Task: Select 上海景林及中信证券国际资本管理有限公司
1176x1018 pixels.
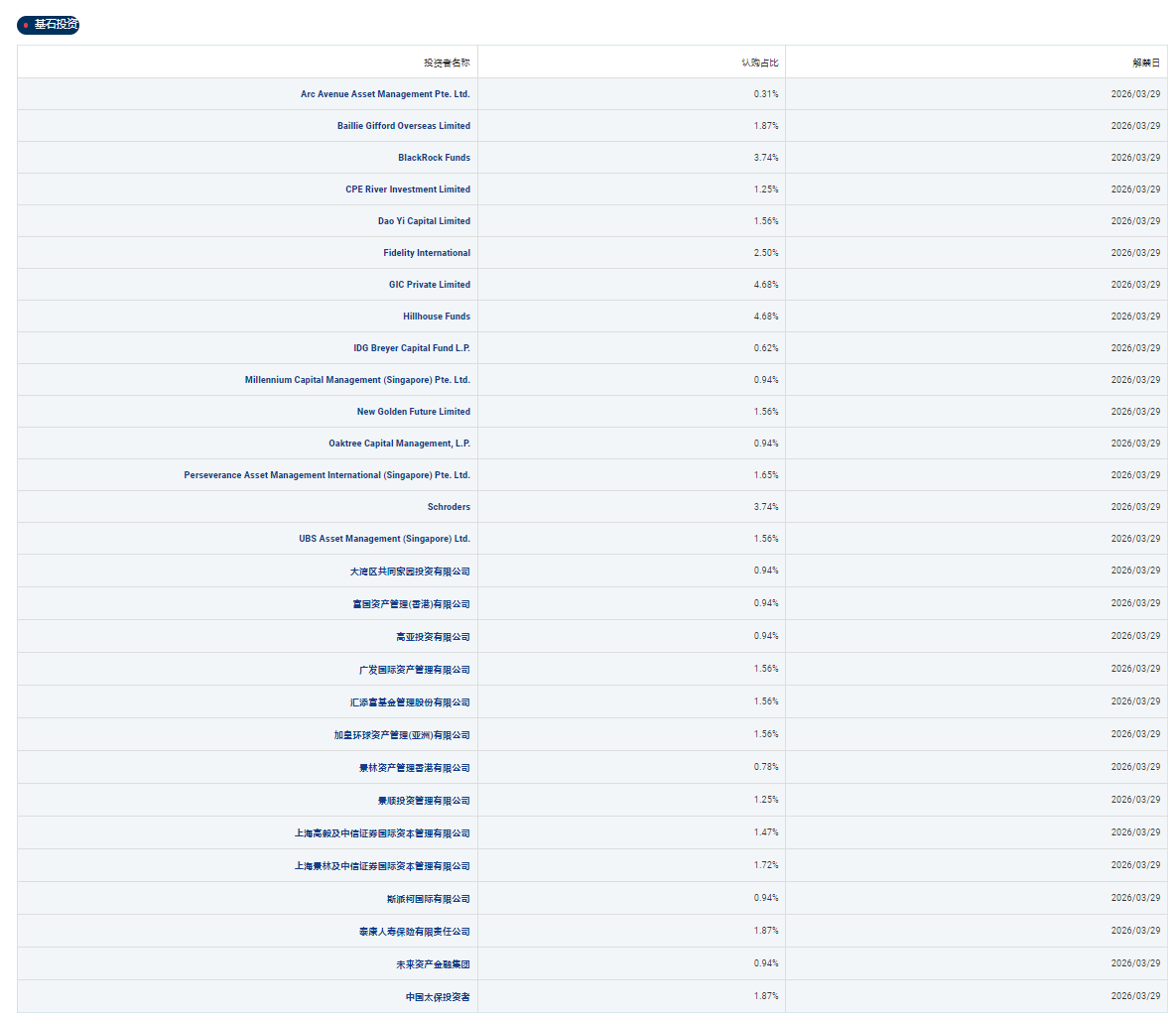Action: click(382, 866)
